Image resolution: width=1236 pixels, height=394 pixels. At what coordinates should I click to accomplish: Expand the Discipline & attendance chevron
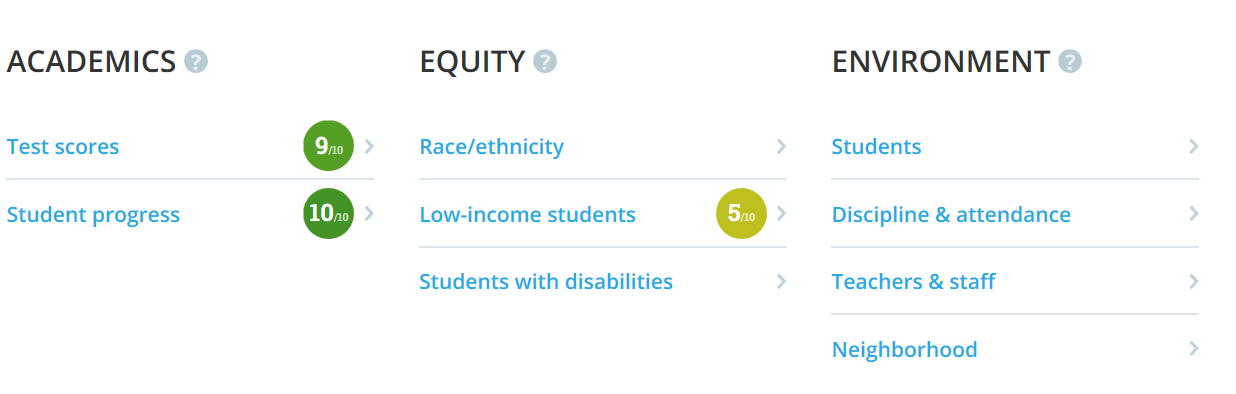1193,213
